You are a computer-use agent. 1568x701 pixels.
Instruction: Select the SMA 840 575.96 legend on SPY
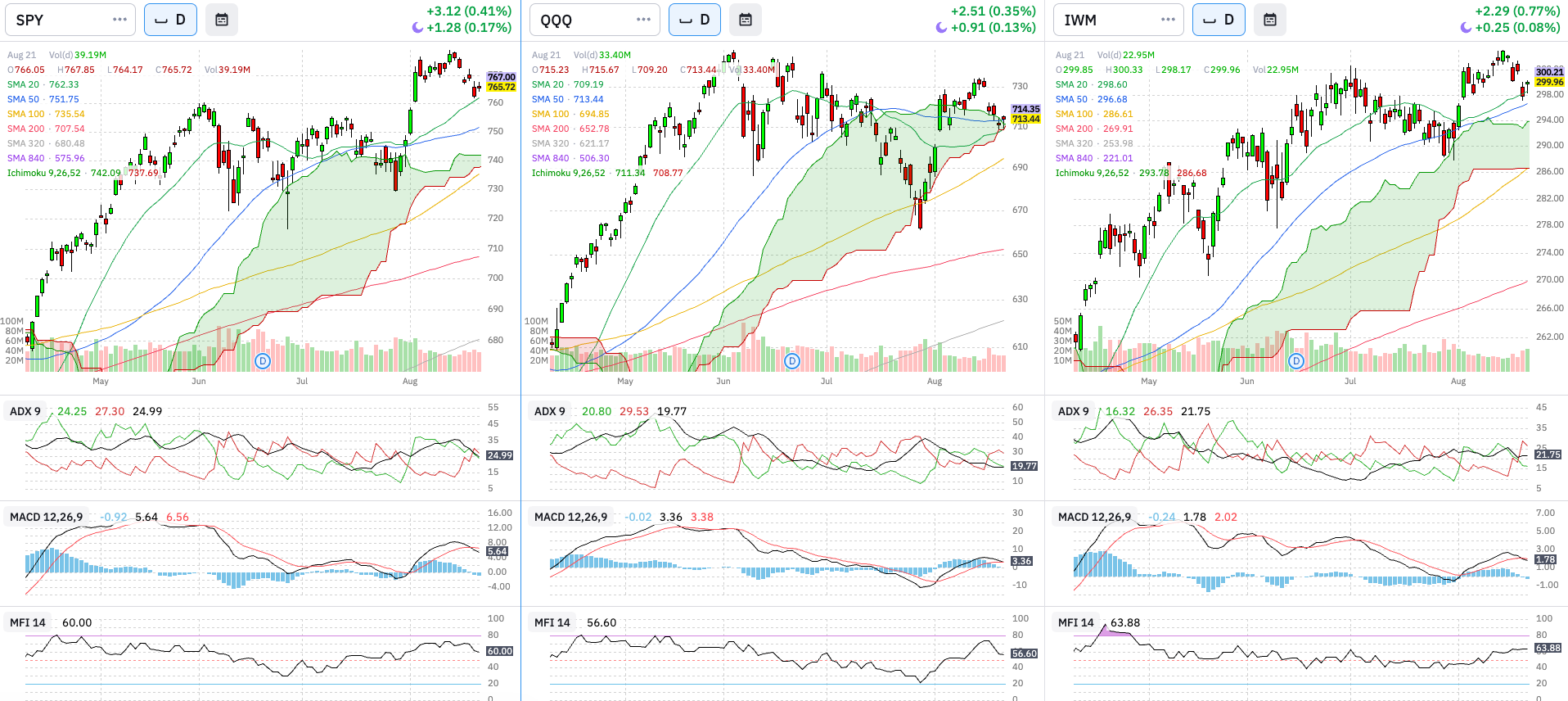coord(46,158)
